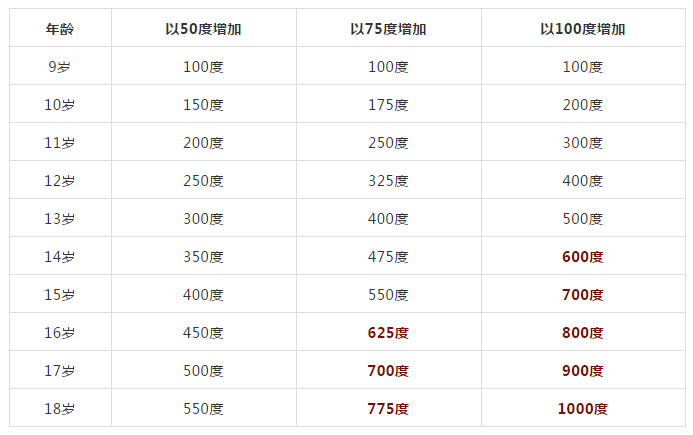Click the 12岁 row label
The width and height of the screenshot is (693, 435).
coord(60,181)
